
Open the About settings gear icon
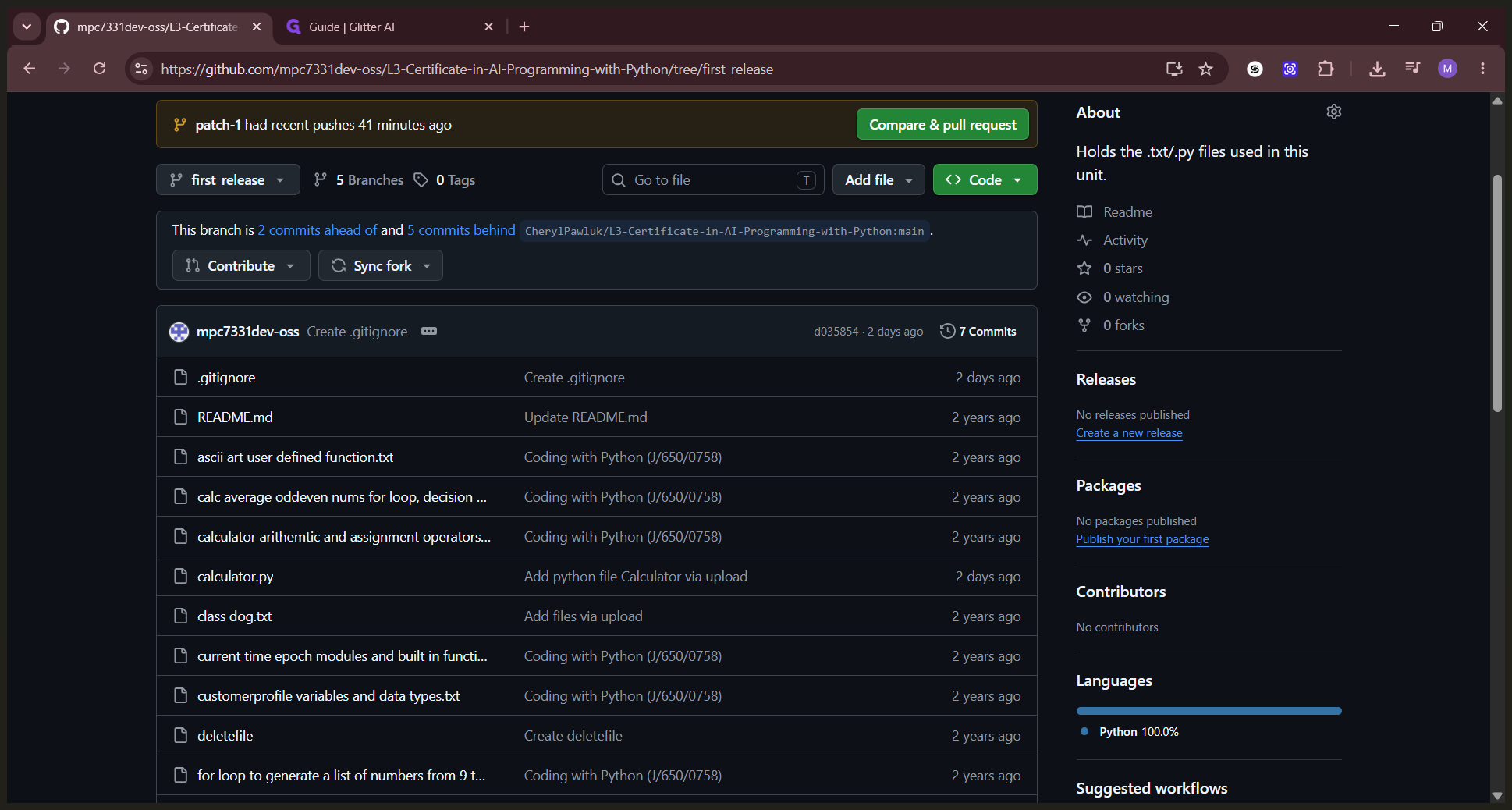1333,112
